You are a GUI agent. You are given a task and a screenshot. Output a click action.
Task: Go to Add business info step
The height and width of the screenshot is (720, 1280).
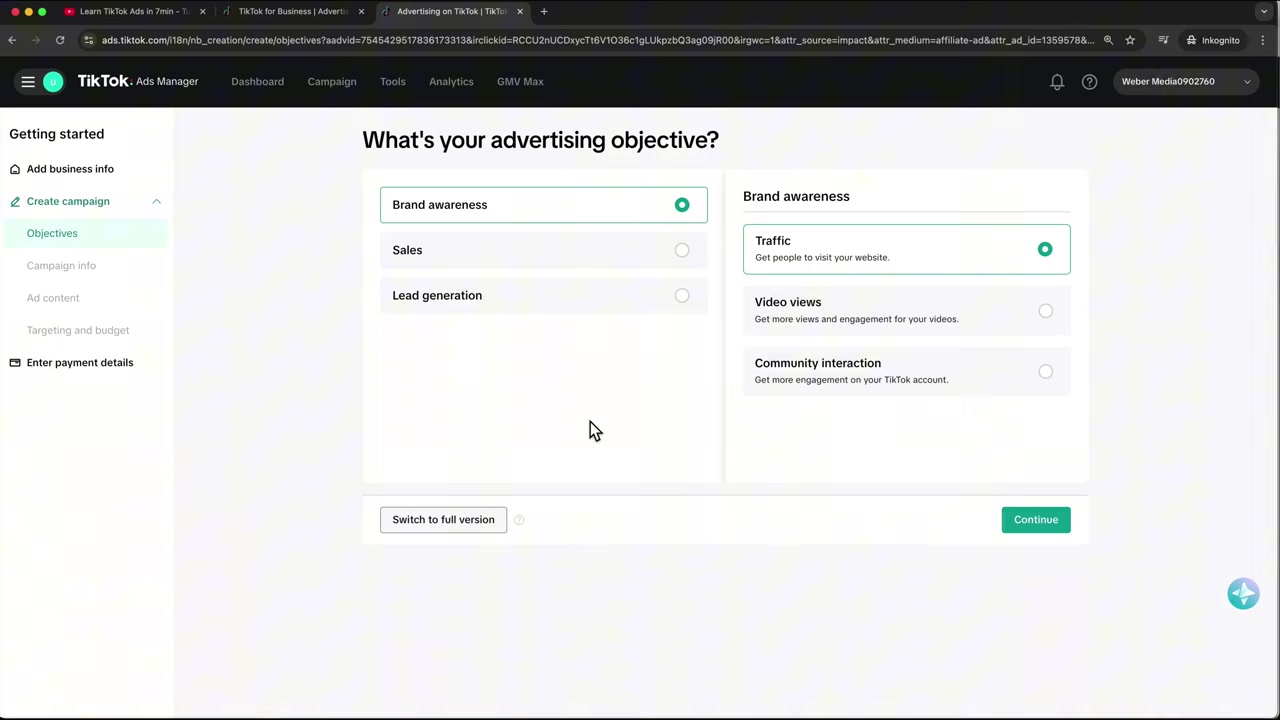pyautogui.click(x=70, y=169)
